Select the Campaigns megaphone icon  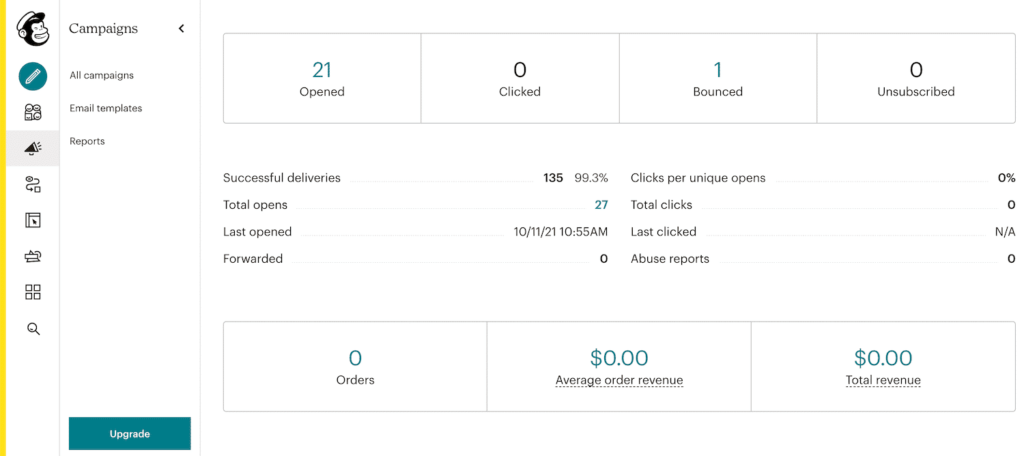pyautogui.click(x=33, y=148)
